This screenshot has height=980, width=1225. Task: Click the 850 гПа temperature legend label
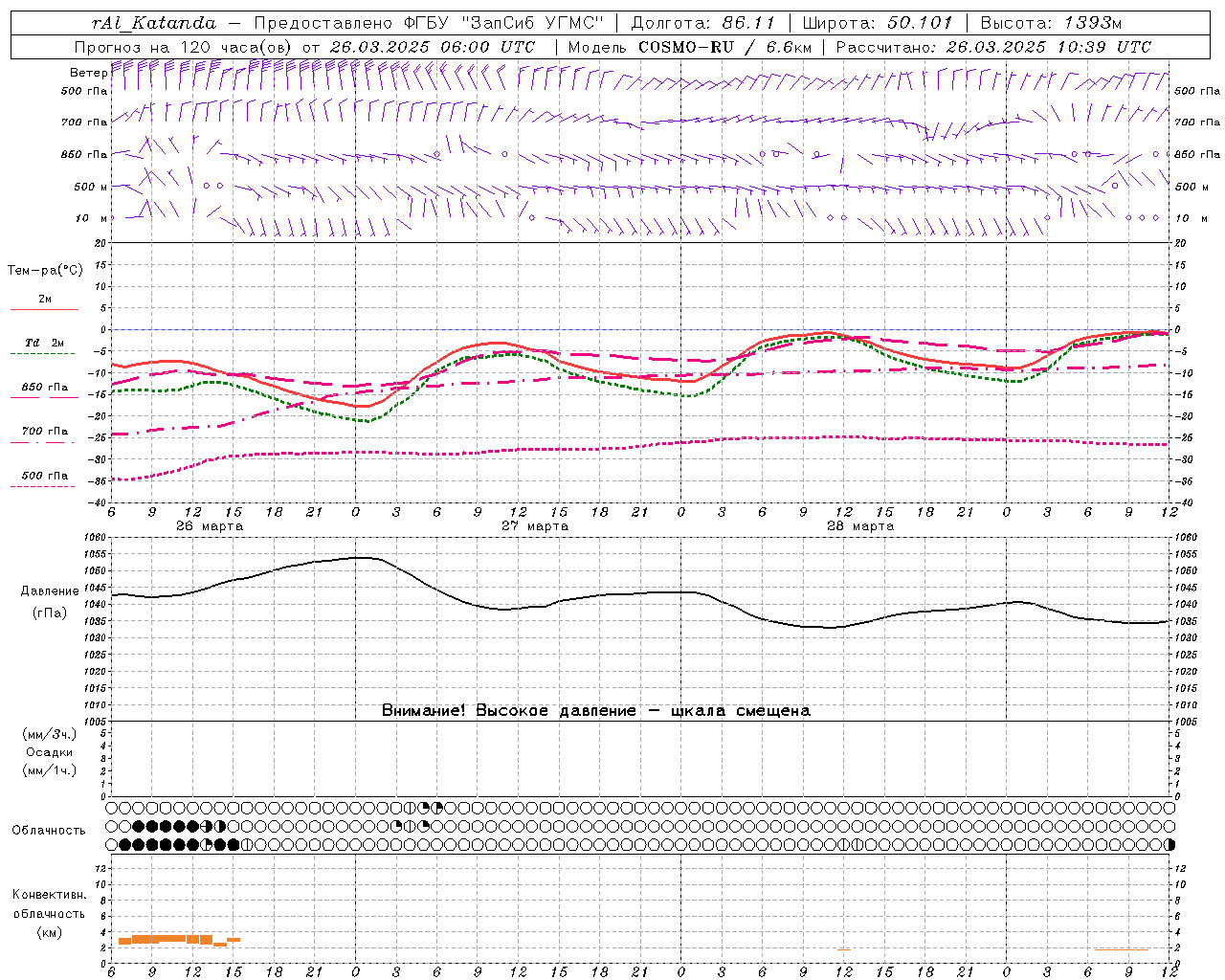click(x=45, y=388)
